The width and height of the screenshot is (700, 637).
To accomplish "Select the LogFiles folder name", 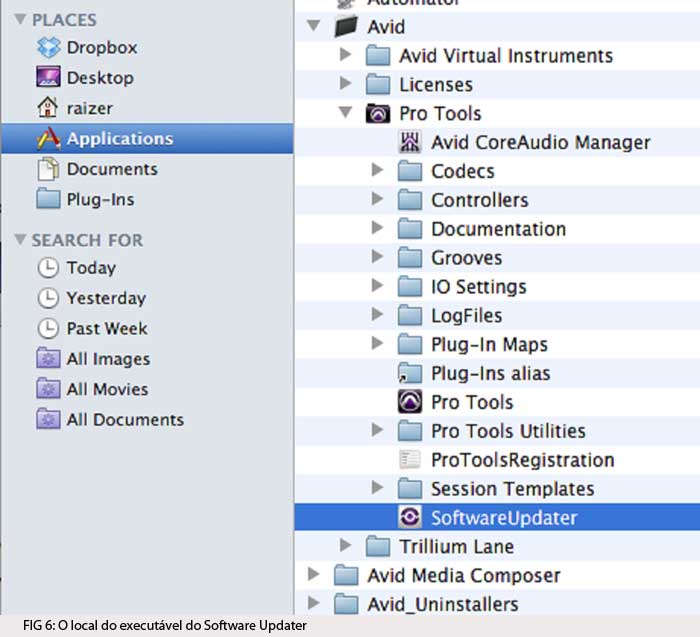I will click(x=467, y=316).
